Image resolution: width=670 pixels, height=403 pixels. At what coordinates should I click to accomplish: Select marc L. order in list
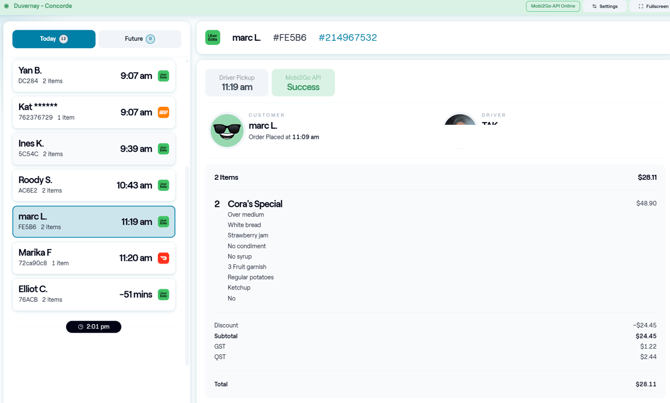point(94,222)
